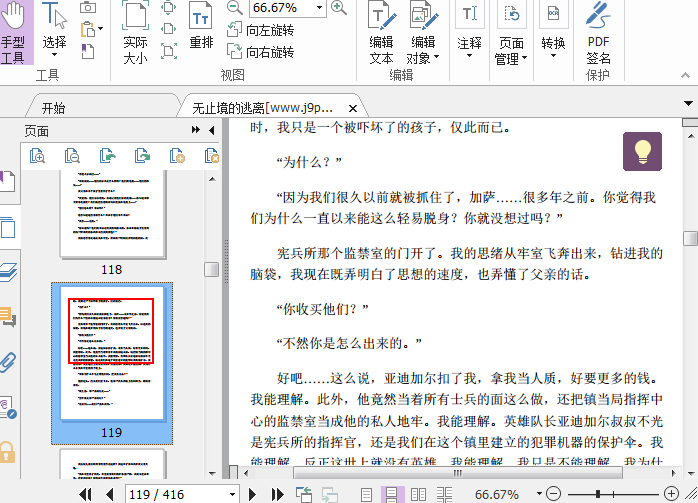
Task: Click the clipboard paste icon
Action: (88, 30)
